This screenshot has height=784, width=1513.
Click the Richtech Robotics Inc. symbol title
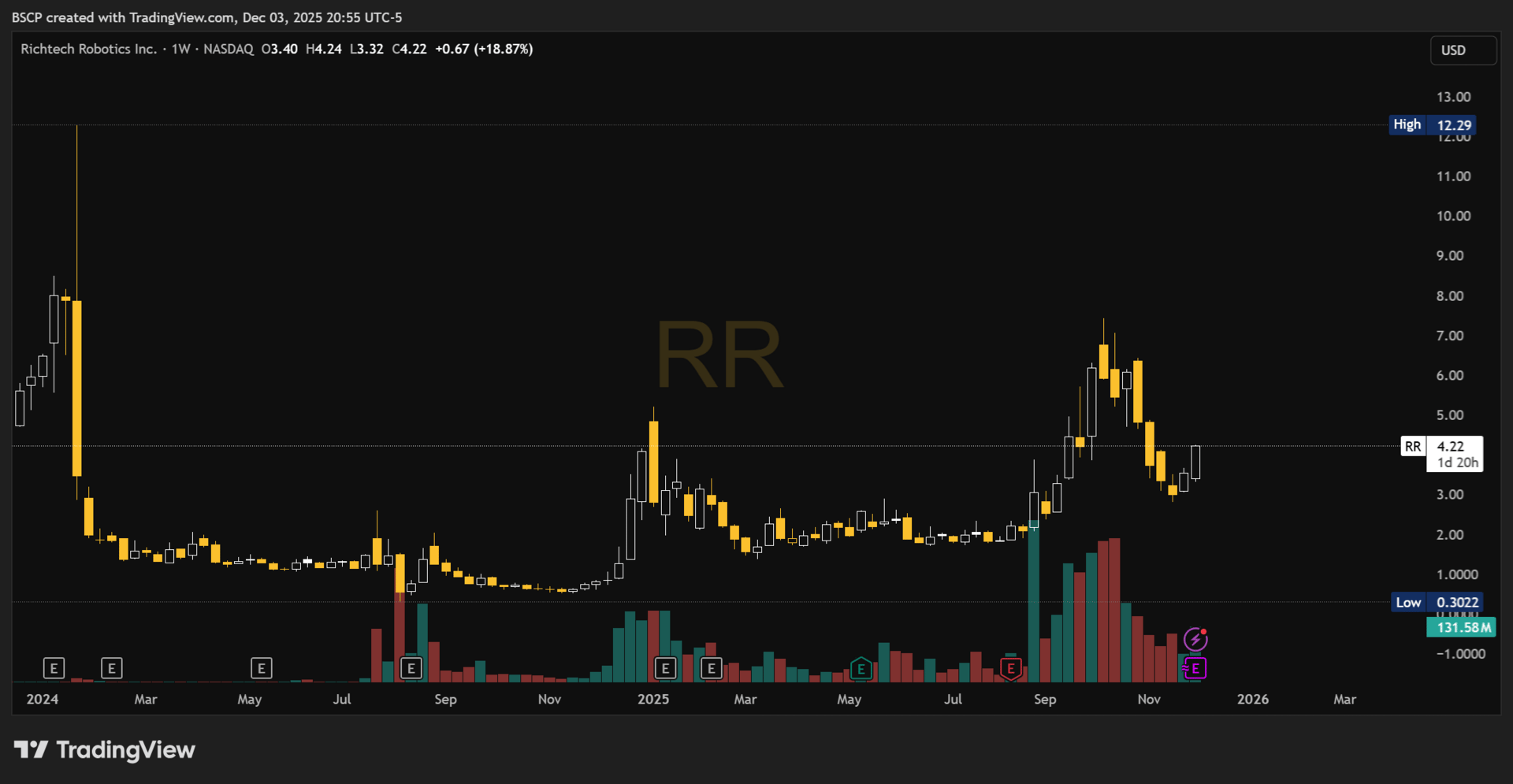point(88,49)
